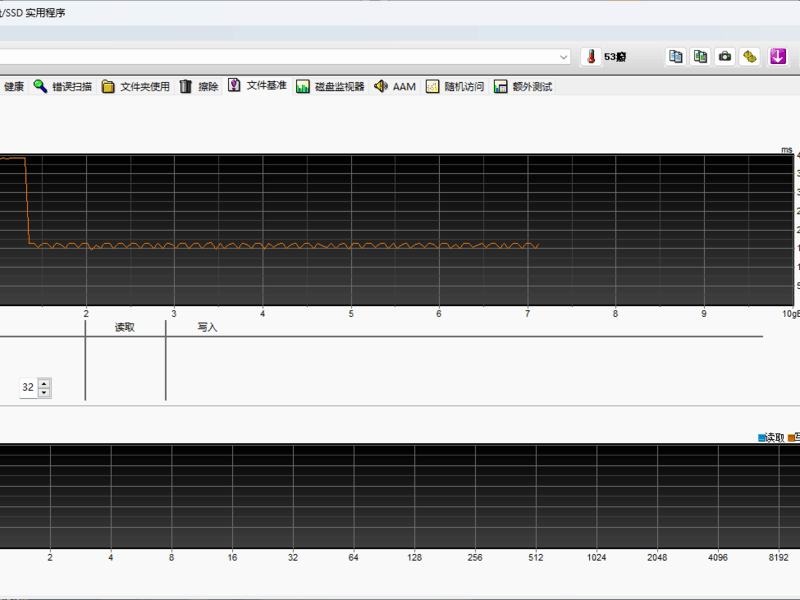This screenshot has width=800, height=600.
Task: Open options with the yellow tools icon
Action: (749, 56)
